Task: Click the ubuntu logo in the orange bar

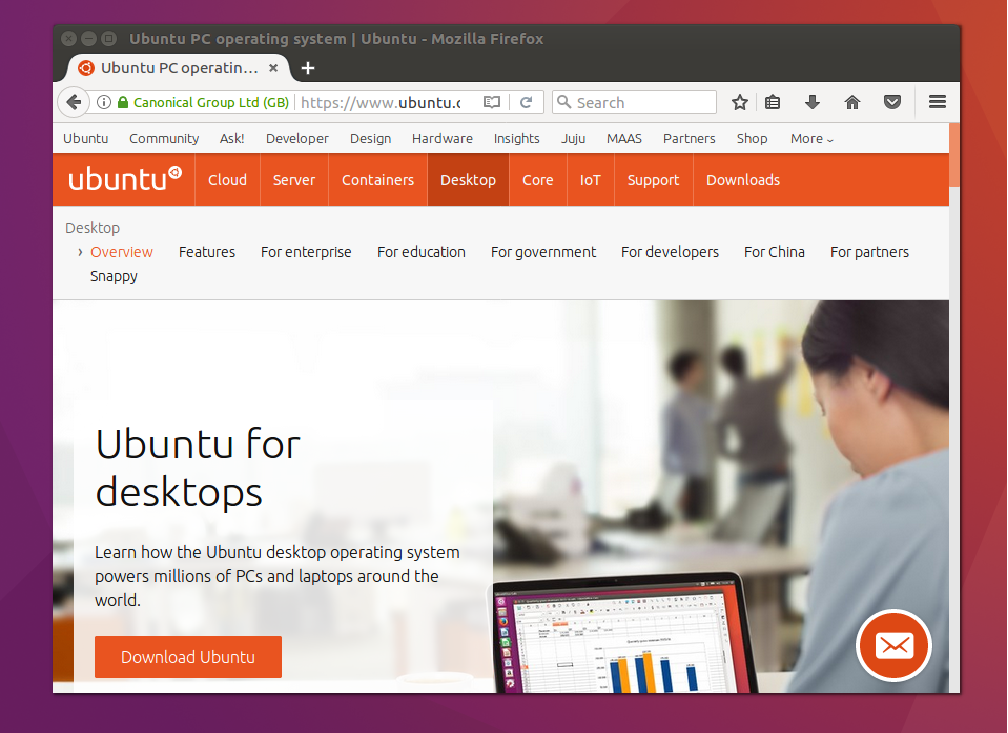Action: 125,179
